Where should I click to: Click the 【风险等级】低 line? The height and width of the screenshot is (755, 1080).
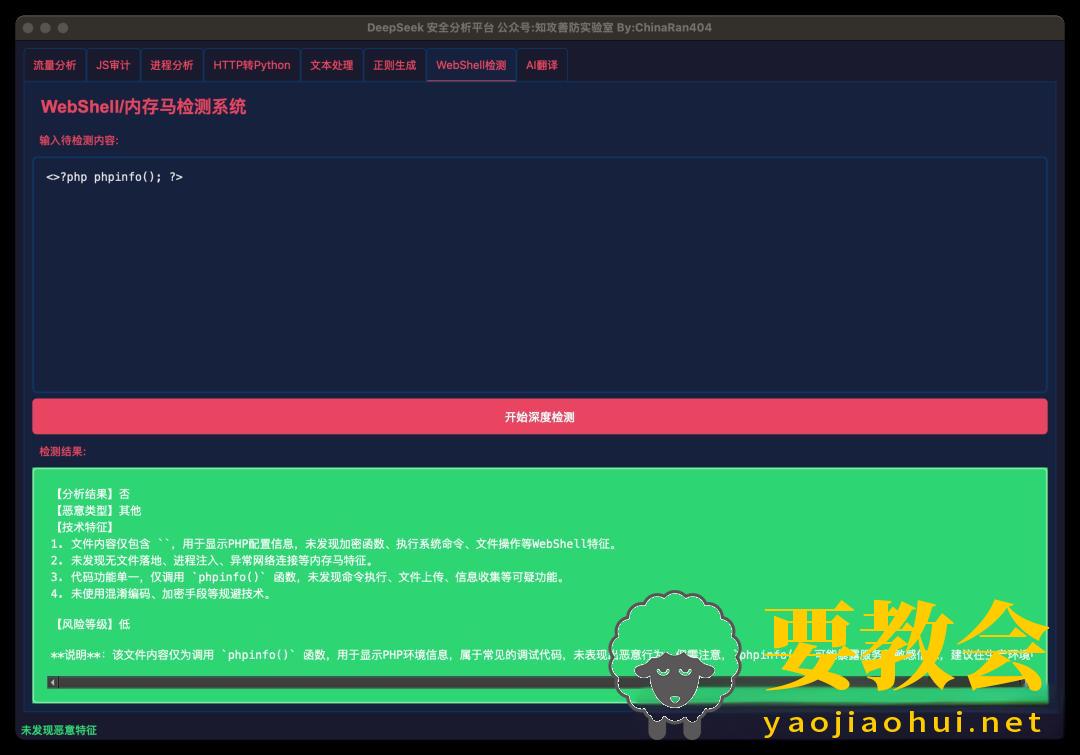[90, 624]
